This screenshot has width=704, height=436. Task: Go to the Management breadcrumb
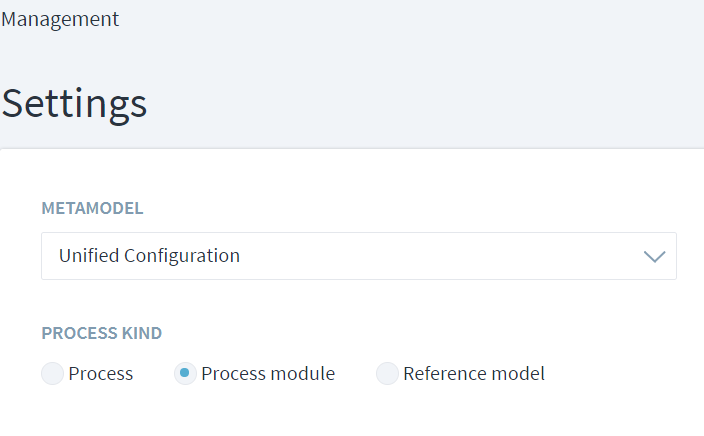click(x=60, y=19)
